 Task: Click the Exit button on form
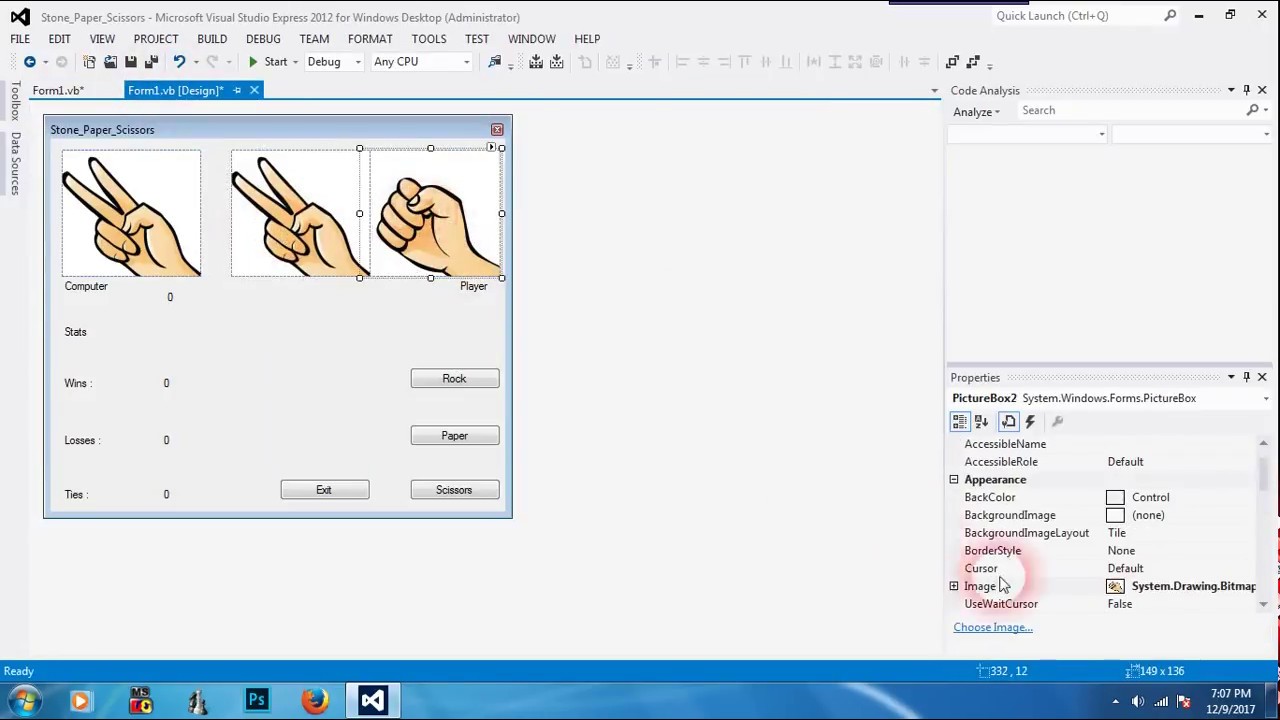click(324, 490)
